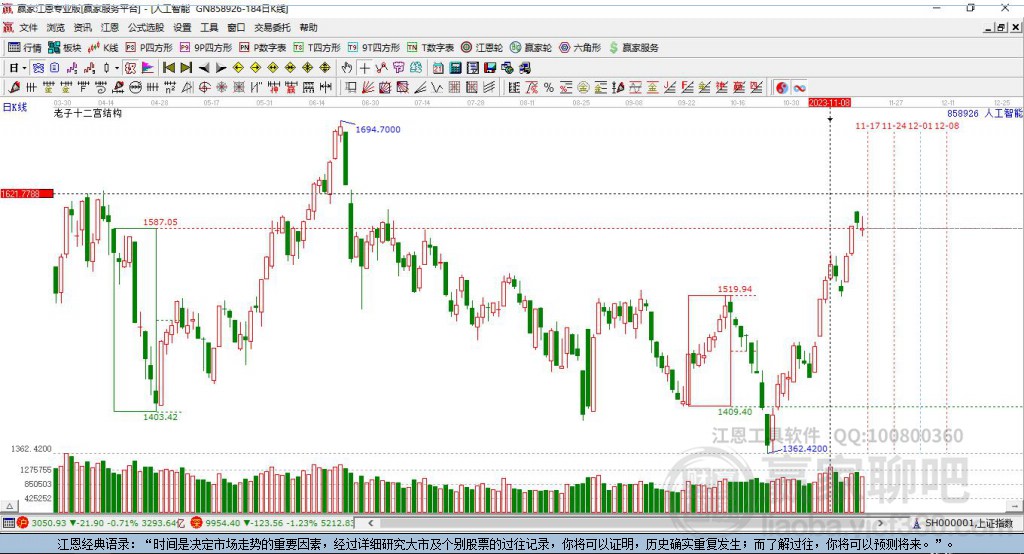
Task: Open the P数字表 number table
Action: click(x=263, y=48)
